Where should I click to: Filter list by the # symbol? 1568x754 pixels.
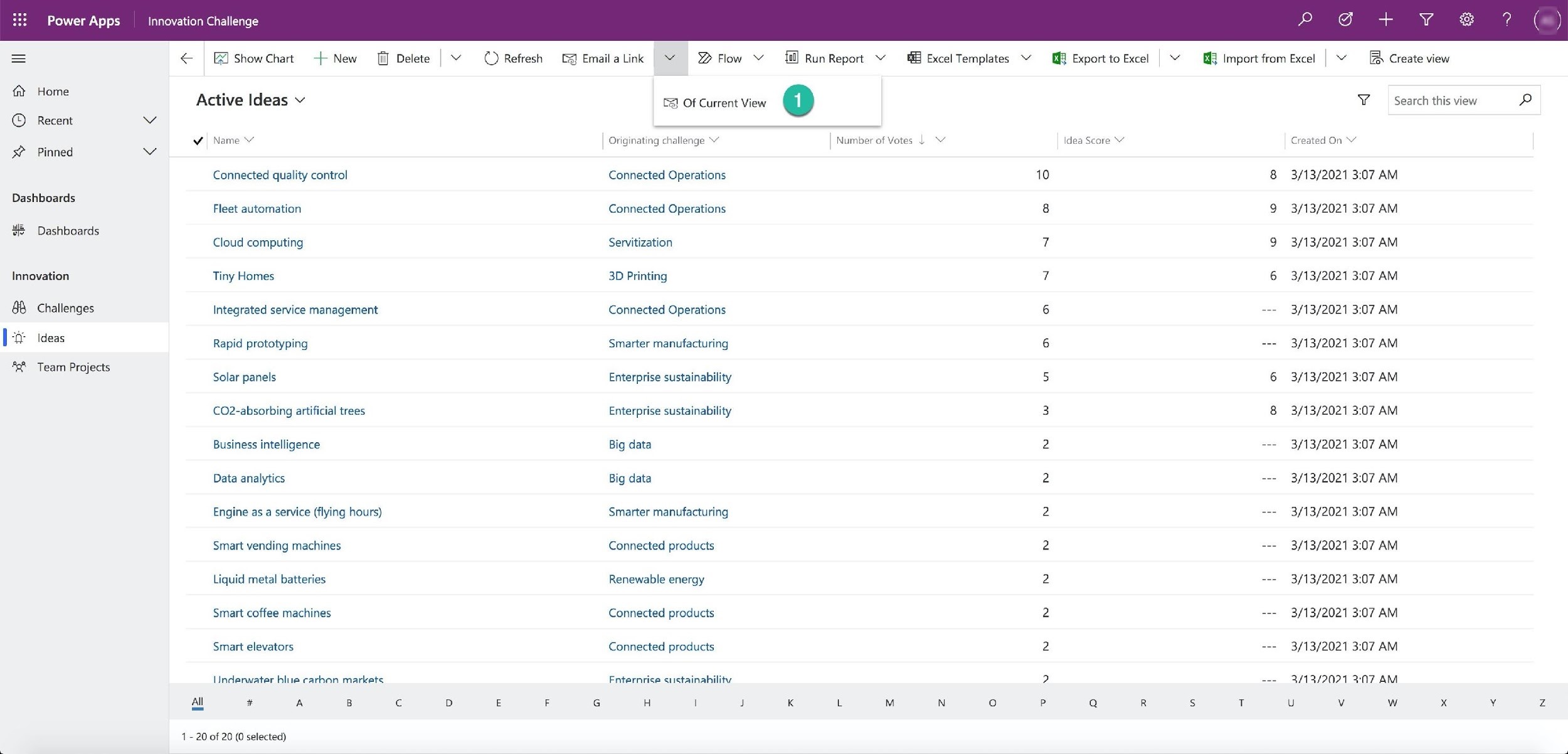tap(250, 703)
